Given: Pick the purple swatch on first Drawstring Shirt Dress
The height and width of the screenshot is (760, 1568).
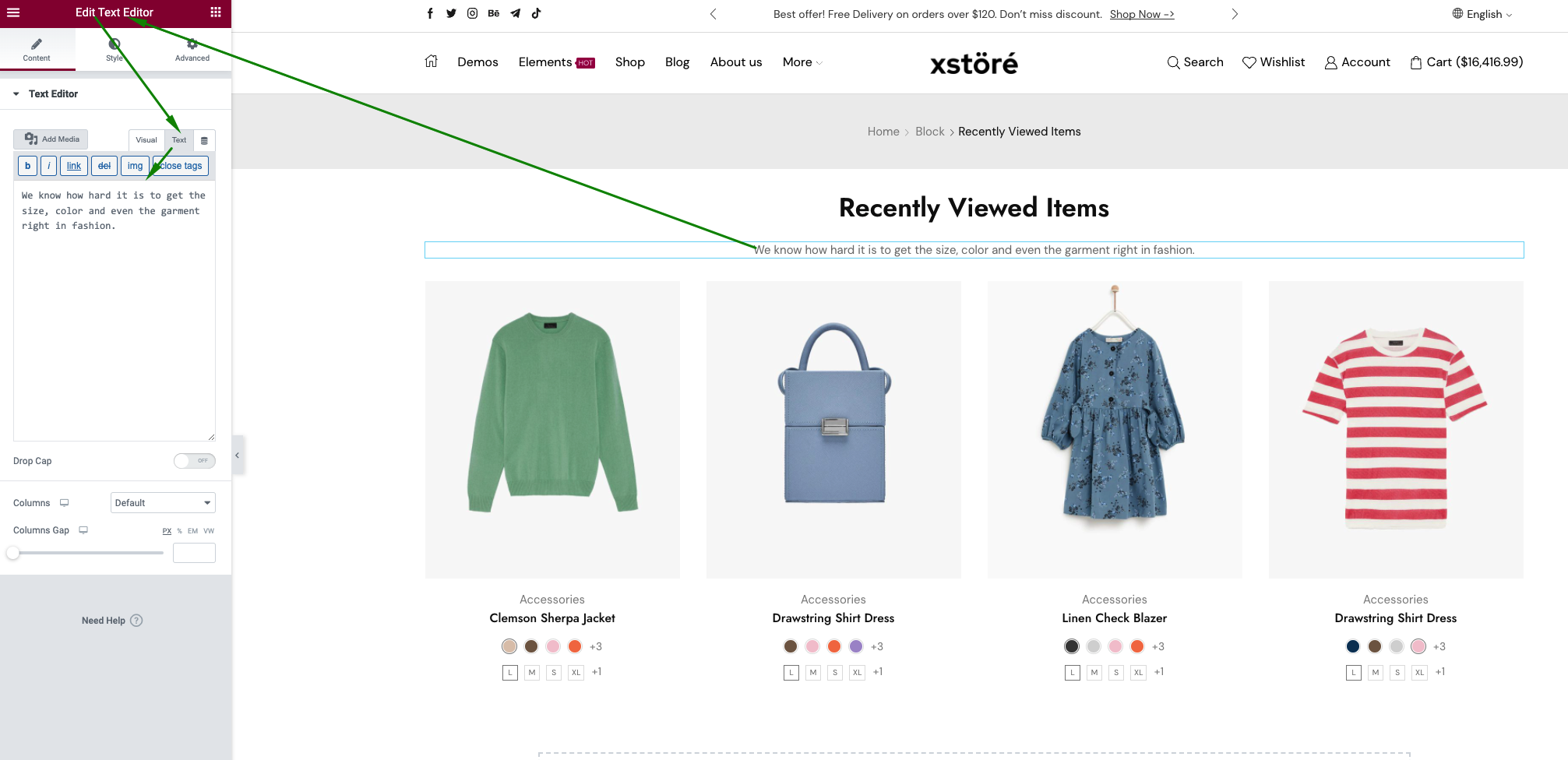Looking at the screenshot, I should 856,646.
